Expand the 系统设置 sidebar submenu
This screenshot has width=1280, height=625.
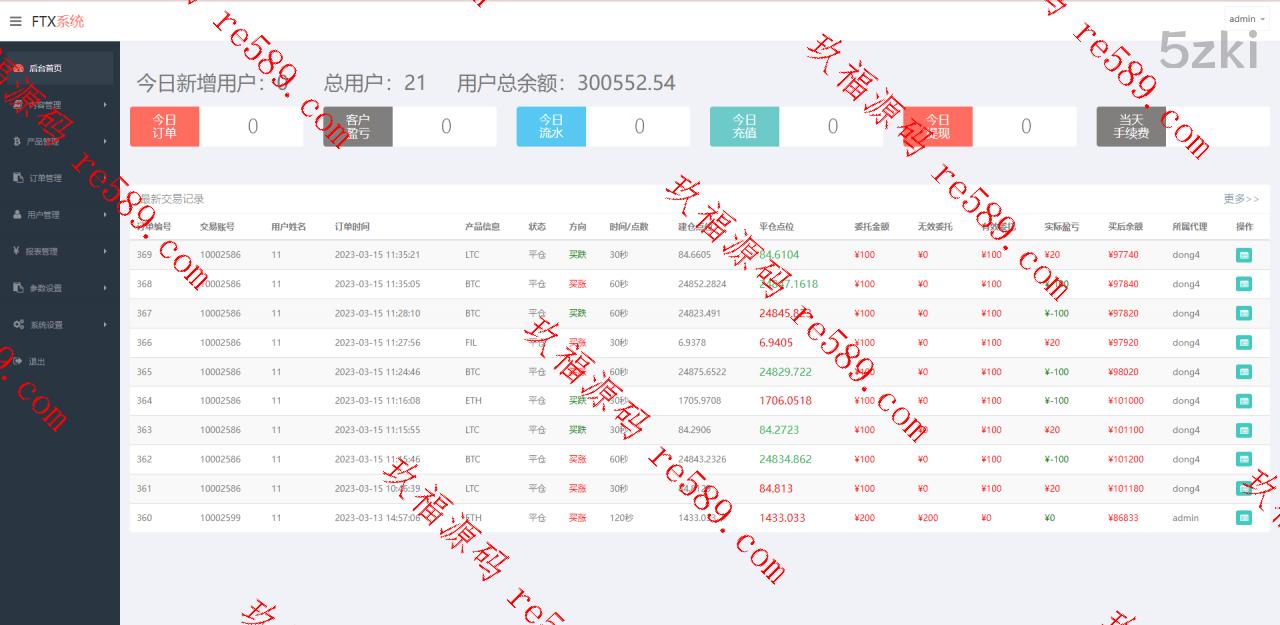tap(105, 324)
